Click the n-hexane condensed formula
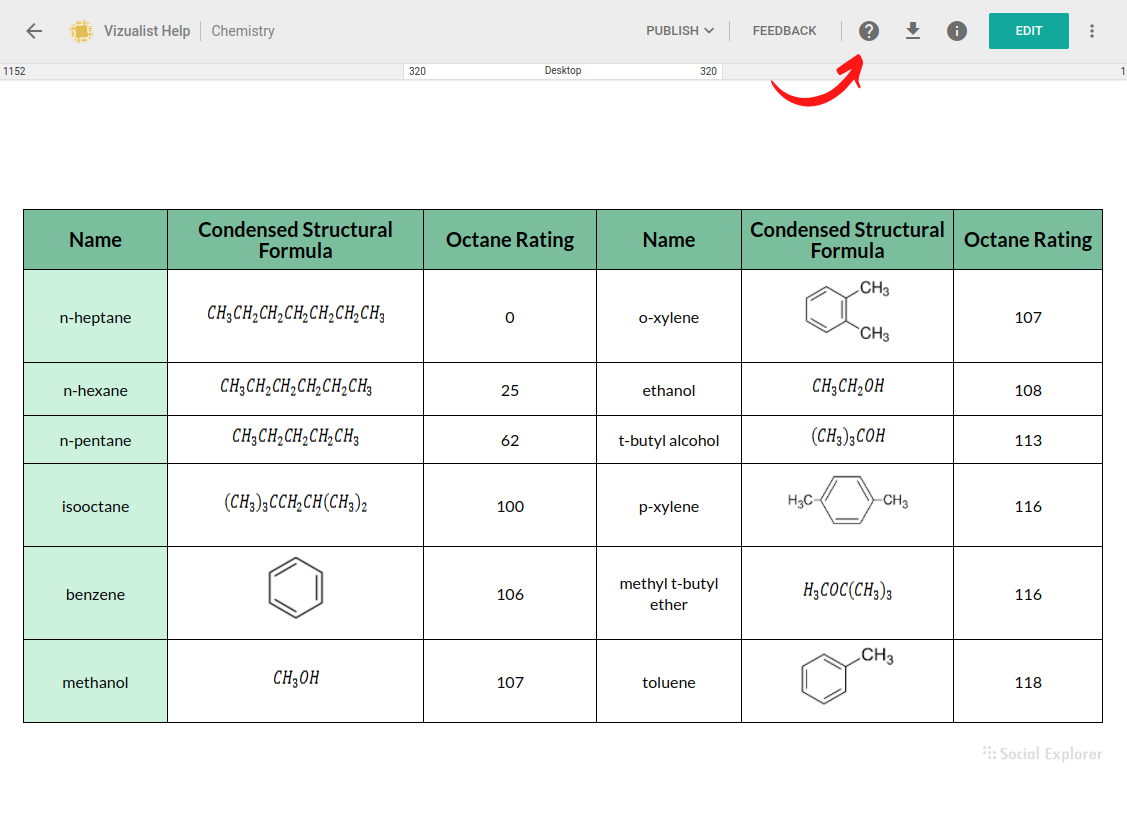The height and width of the screenshot is (813, 1127). (x=295, y=387)
